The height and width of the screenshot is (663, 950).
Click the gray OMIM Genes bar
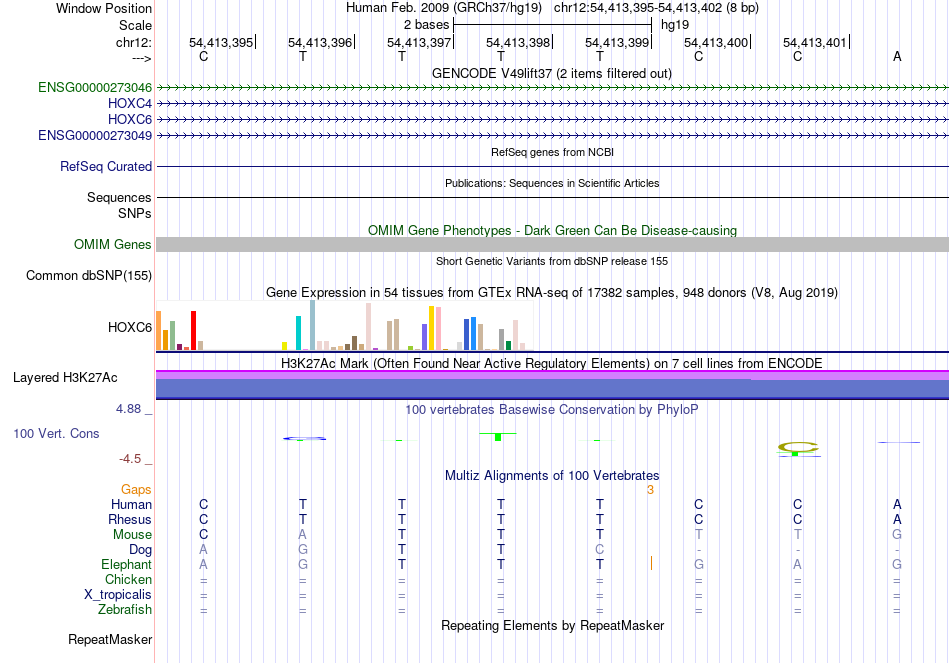point(552,244)
